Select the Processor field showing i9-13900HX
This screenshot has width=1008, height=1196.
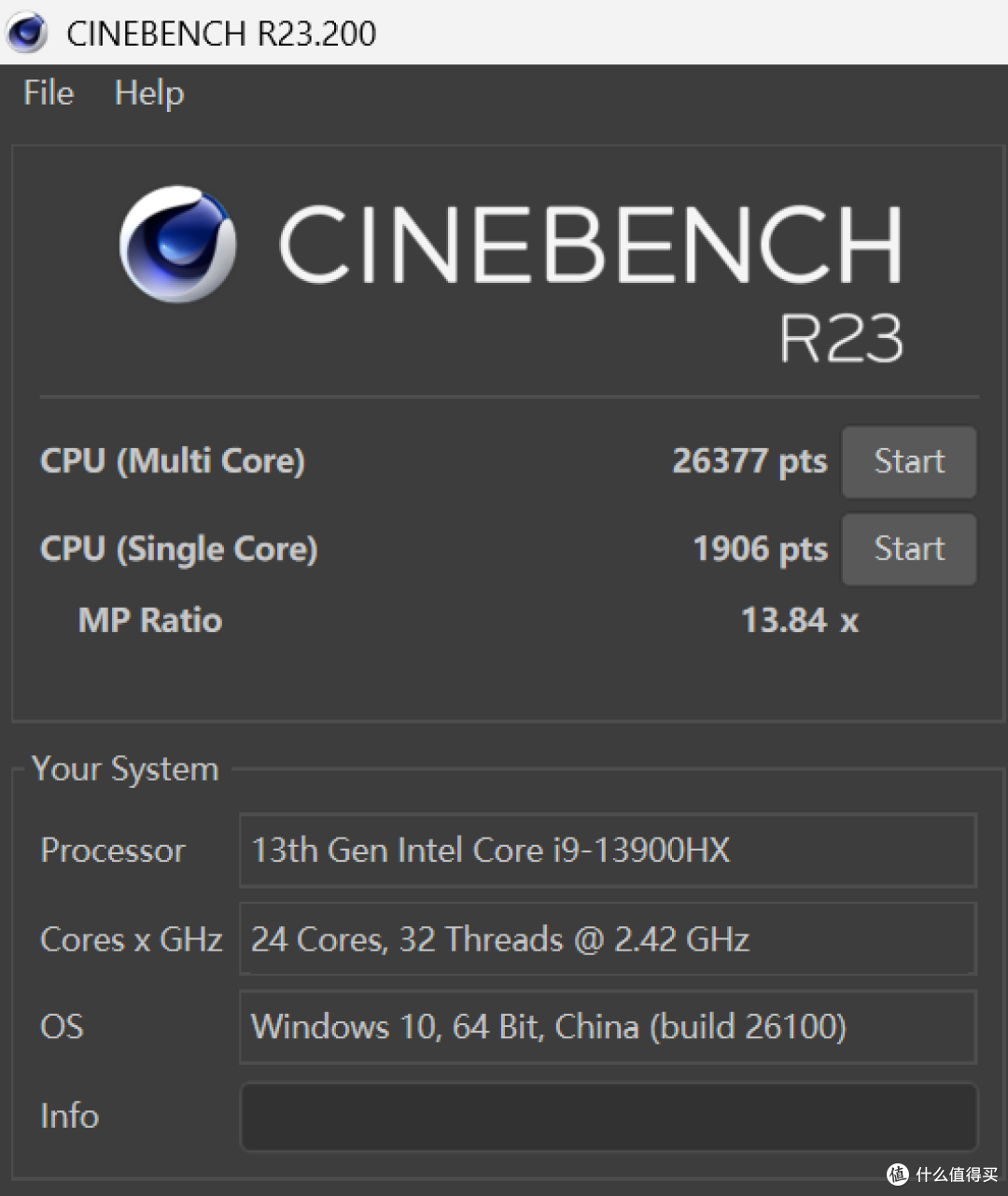[608, 851]
